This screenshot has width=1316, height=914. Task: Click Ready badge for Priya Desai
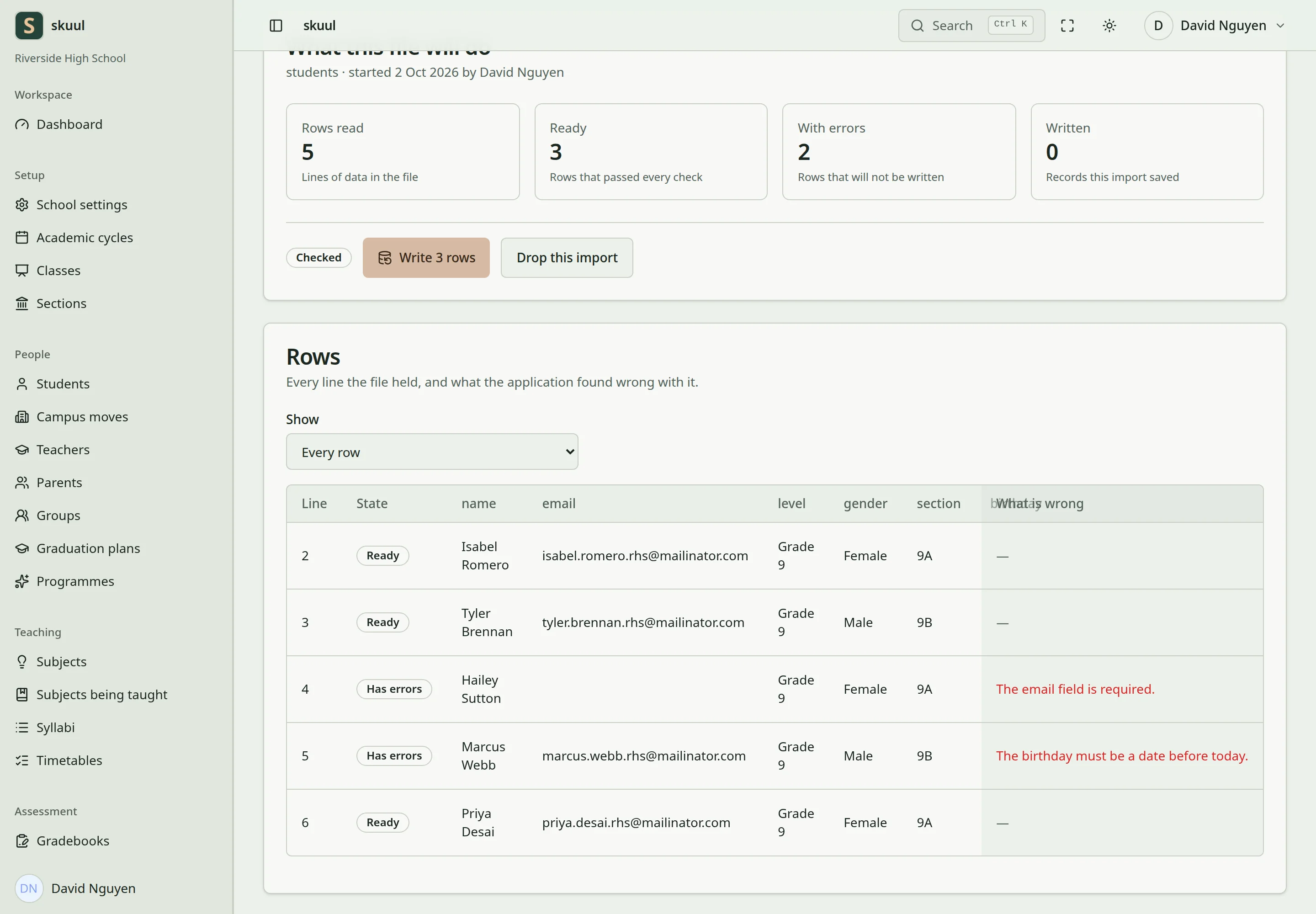[382, 822]
